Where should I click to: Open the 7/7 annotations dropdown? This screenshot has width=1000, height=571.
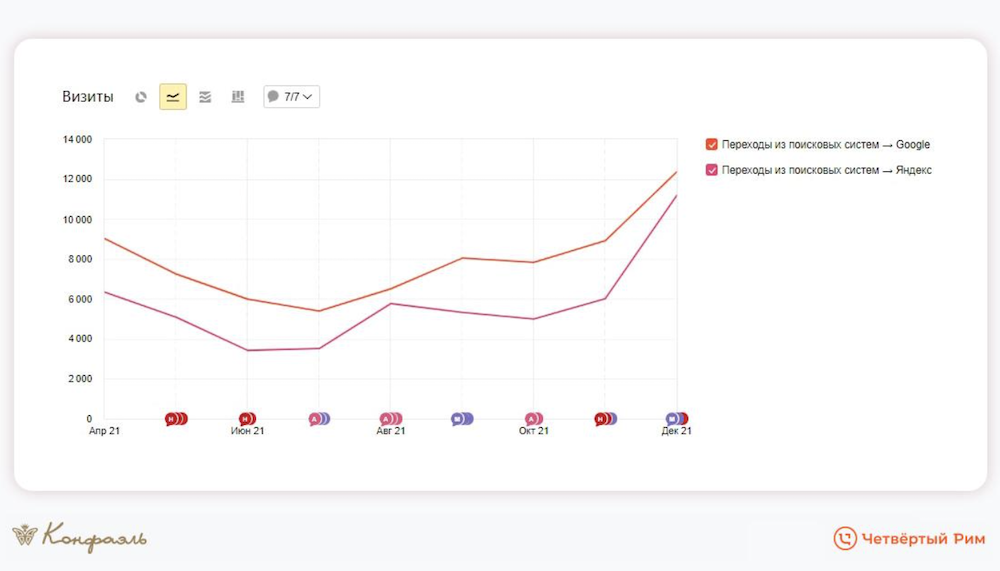[x=291, y=97]
